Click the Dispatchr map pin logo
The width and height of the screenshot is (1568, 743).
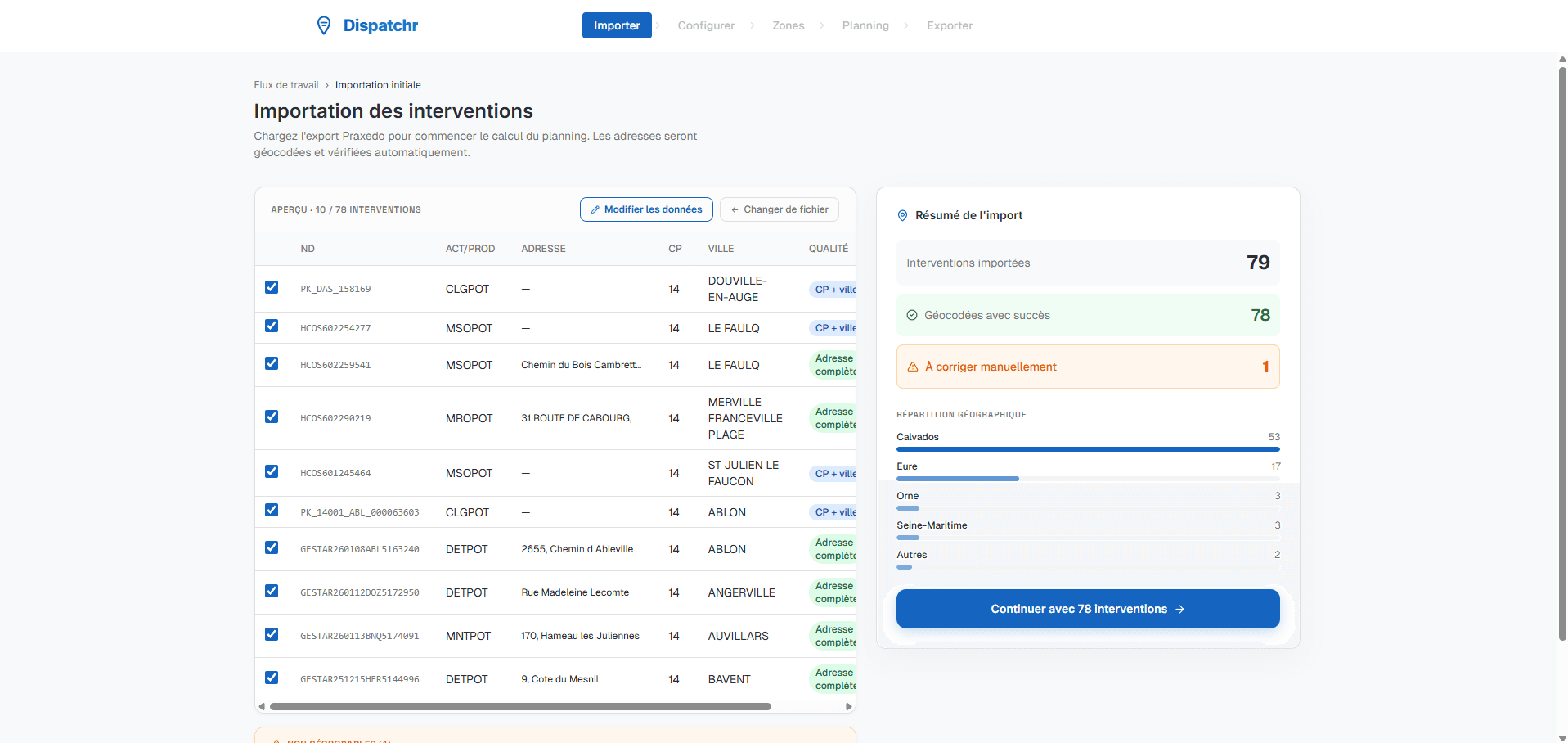[x=324, y=25]
